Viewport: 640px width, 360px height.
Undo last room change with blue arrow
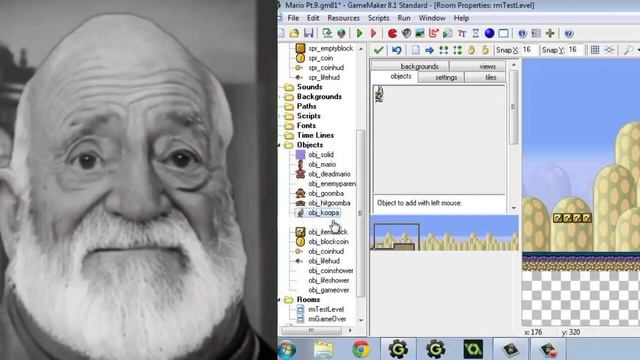pos(396,50)
